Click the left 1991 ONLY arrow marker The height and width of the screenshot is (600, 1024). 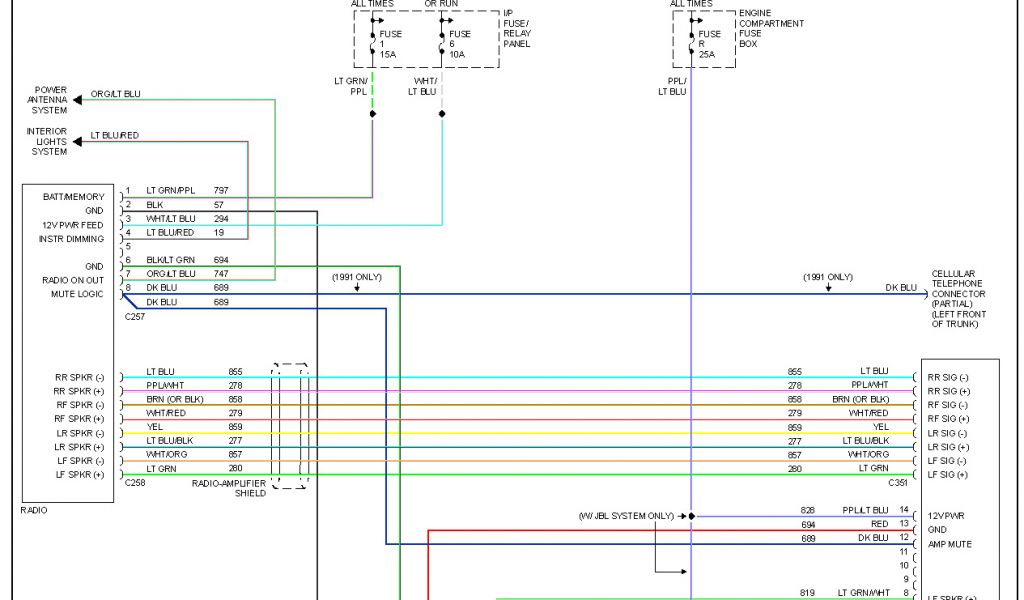point(357,287)
